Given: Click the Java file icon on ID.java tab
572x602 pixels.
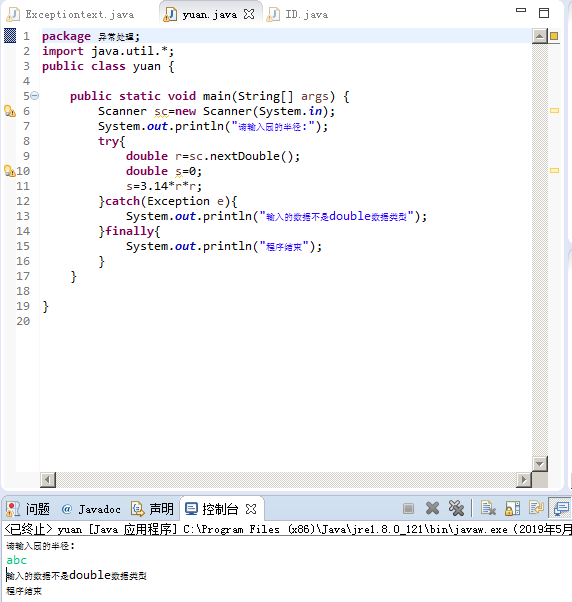Looking at the screenshot, I should point(273,15).
